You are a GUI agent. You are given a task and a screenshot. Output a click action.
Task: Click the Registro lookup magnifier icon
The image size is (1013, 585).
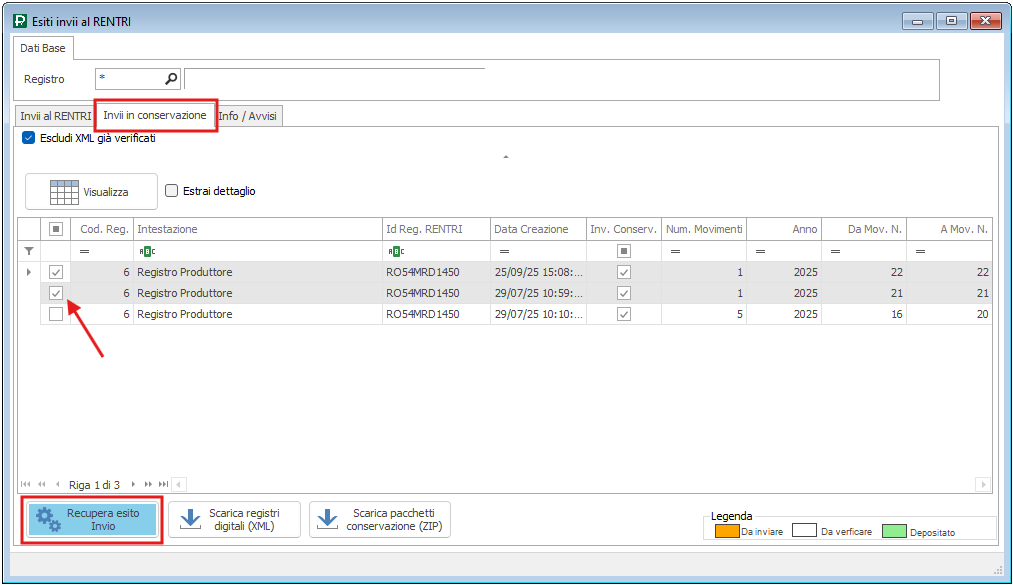click(171, 79)
